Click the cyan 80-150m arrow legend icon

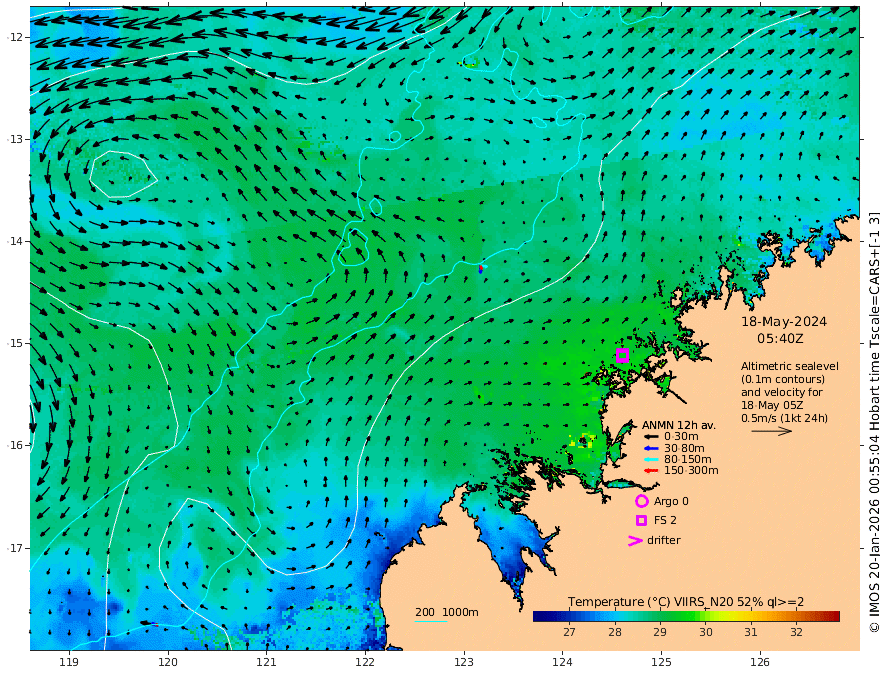pyautogui.click(x=650, y=459)
